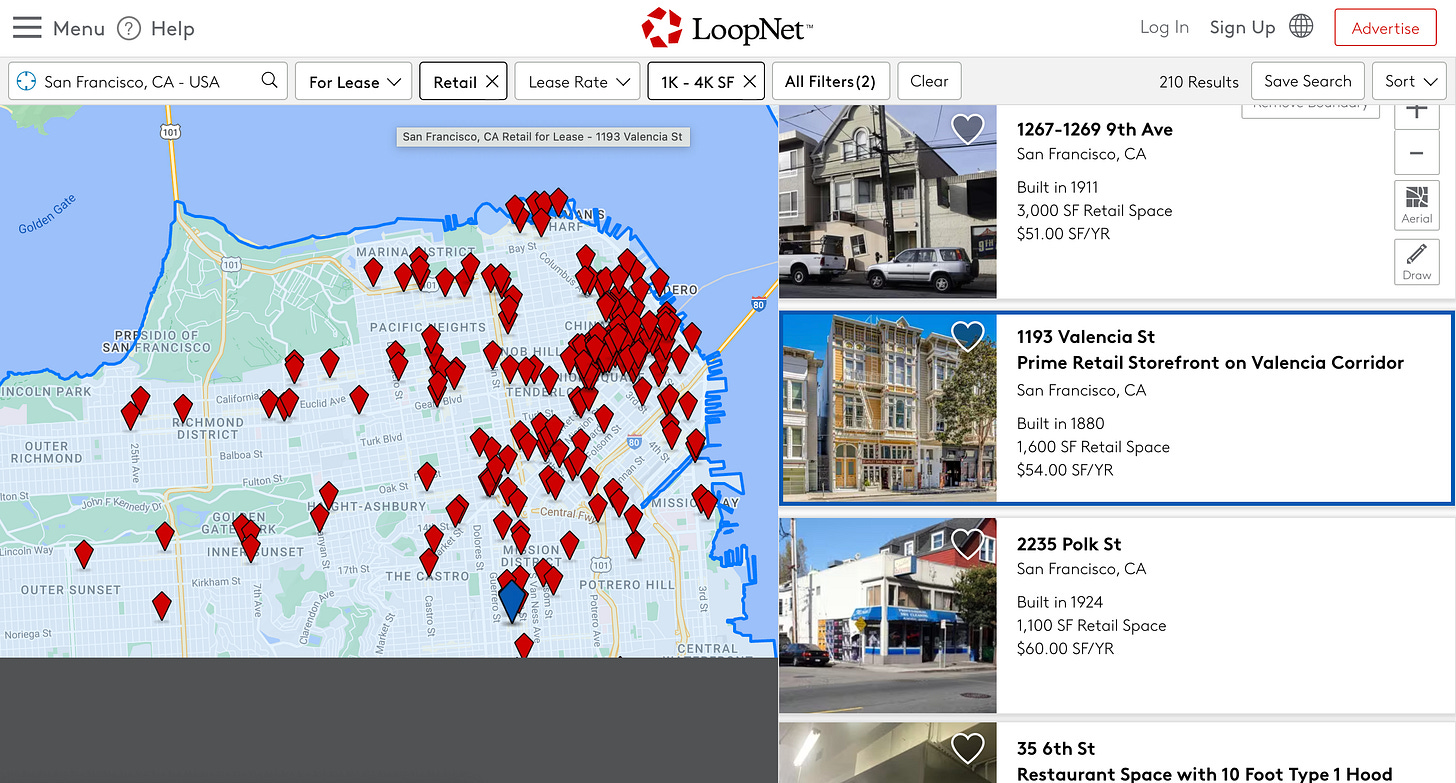Click the Log In link

pyautogui.click(x=1164, y=27)
